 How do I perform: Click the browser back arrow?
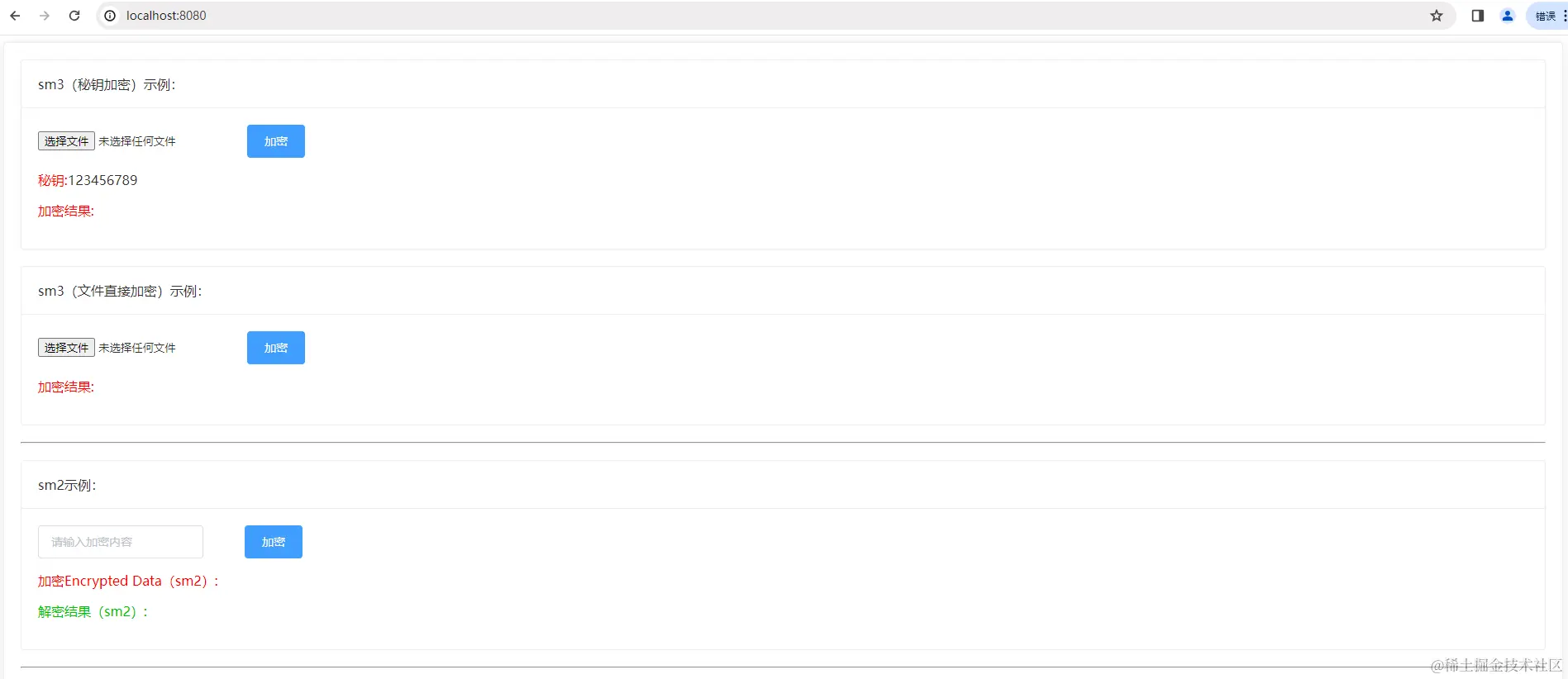point(15,16)
